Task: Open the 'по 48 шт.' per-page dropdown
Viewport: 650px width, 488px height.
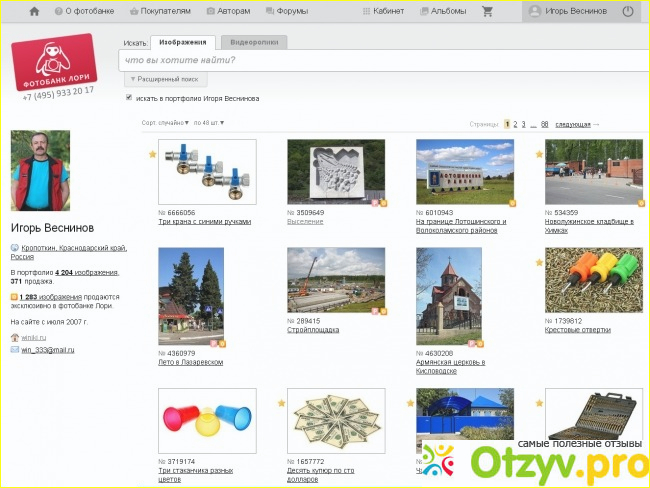Action: 209,123
